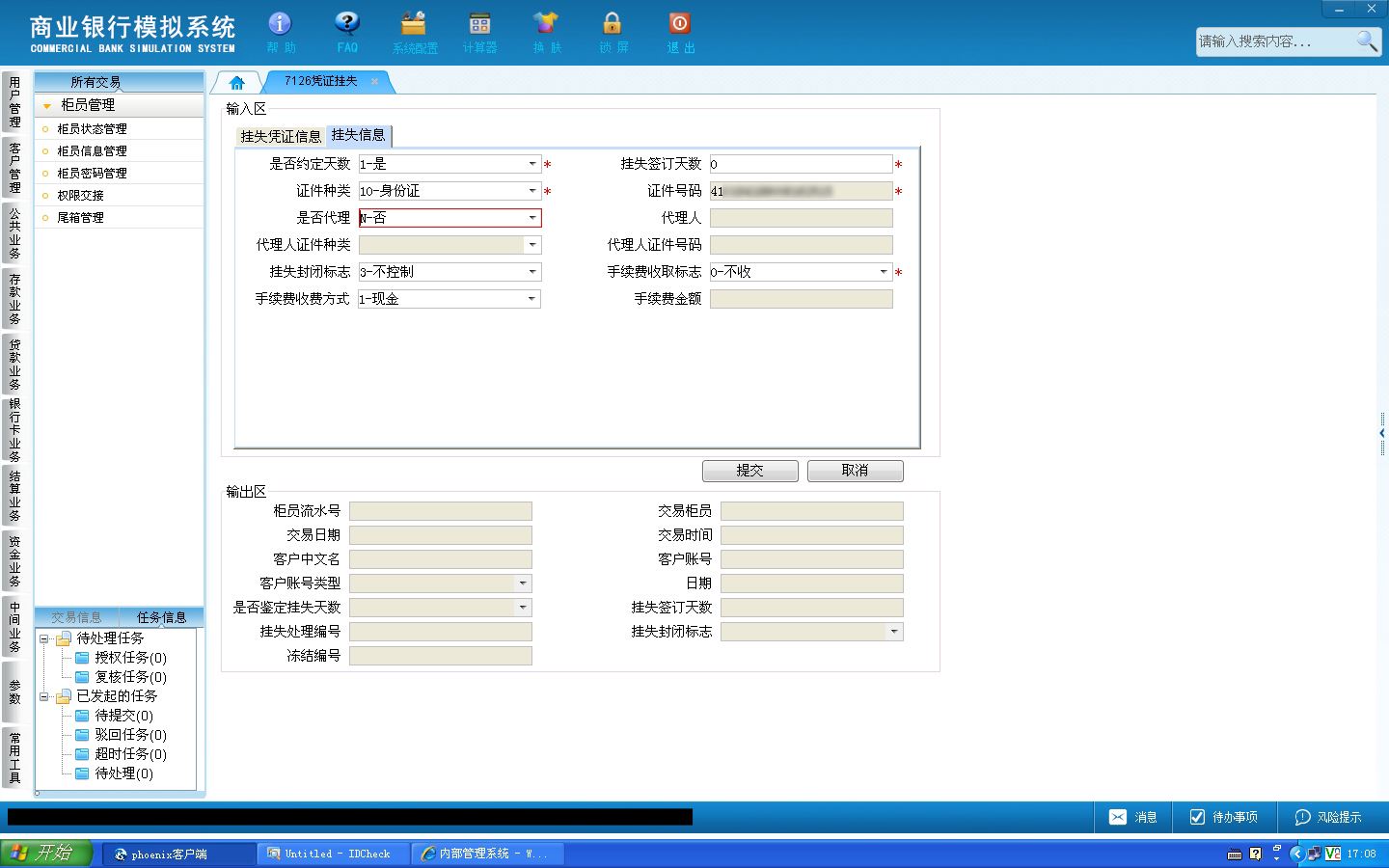
Task: Open 系统配置 system settings icon
Action: point(414,24)
